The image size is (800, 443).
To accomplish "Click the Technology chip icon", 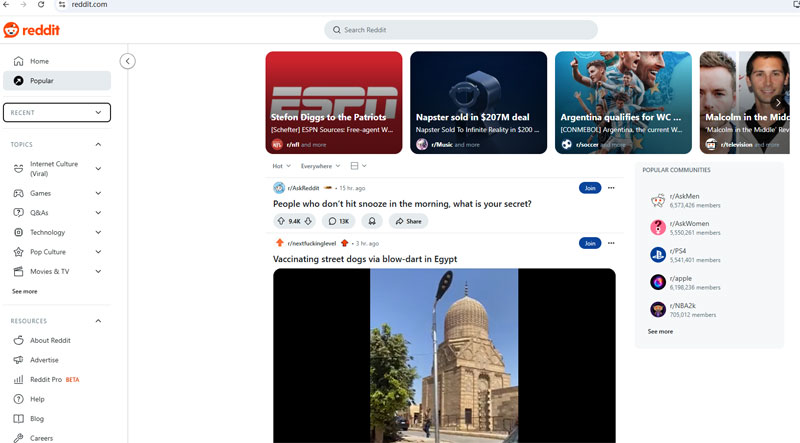I will pyautogui.click(x=18, y=232).
